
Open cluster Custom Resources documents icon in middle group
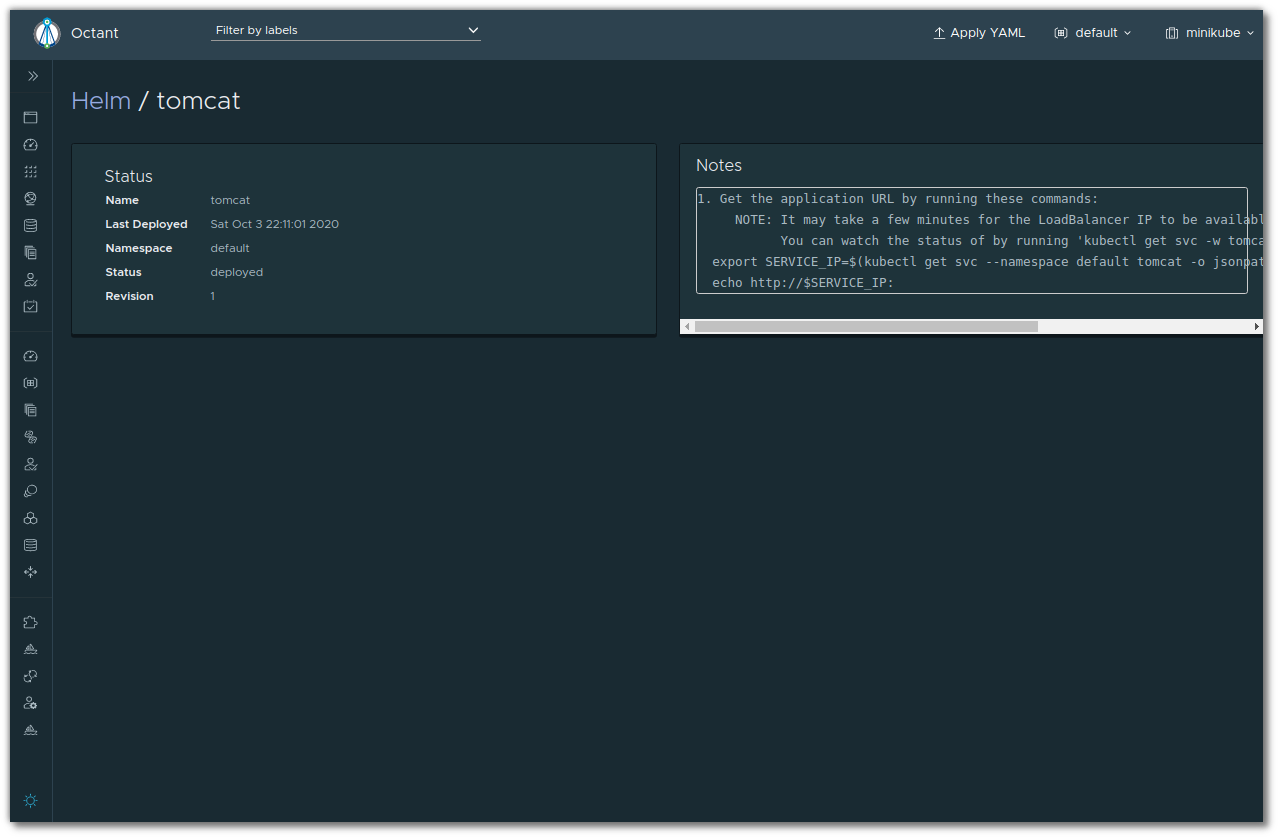coord(31,410)
